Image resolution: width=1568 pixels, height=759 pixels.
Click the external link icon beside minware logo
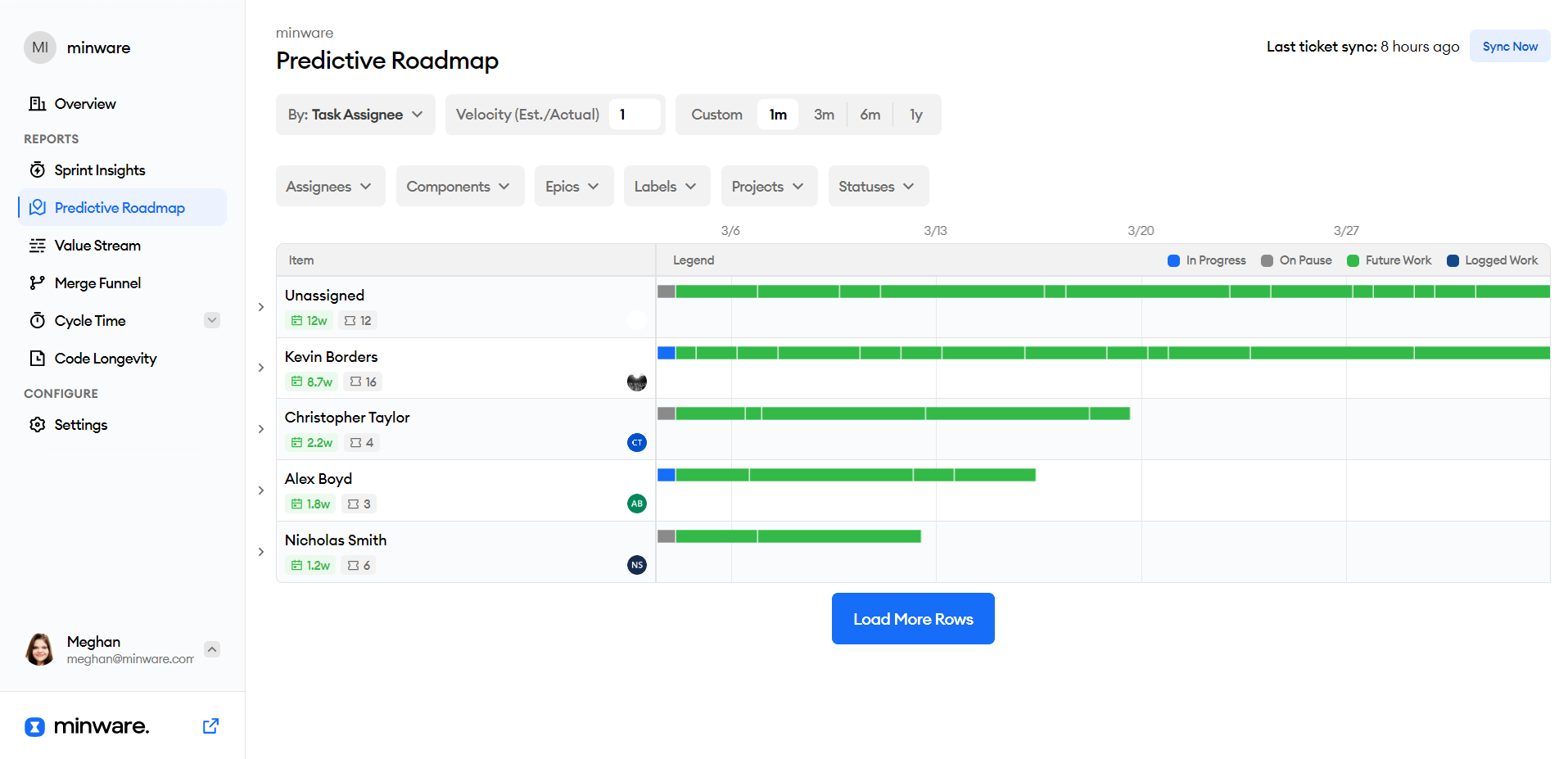[x=210, y=725]
